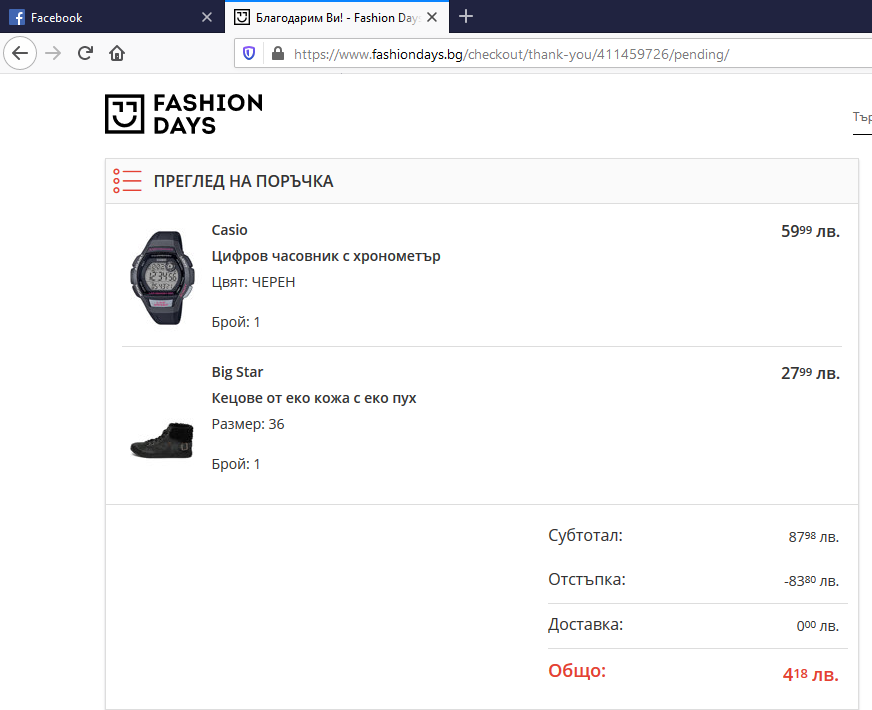
Task: Click the tracking protection shield icon
Action: click(x=249, y=54)
